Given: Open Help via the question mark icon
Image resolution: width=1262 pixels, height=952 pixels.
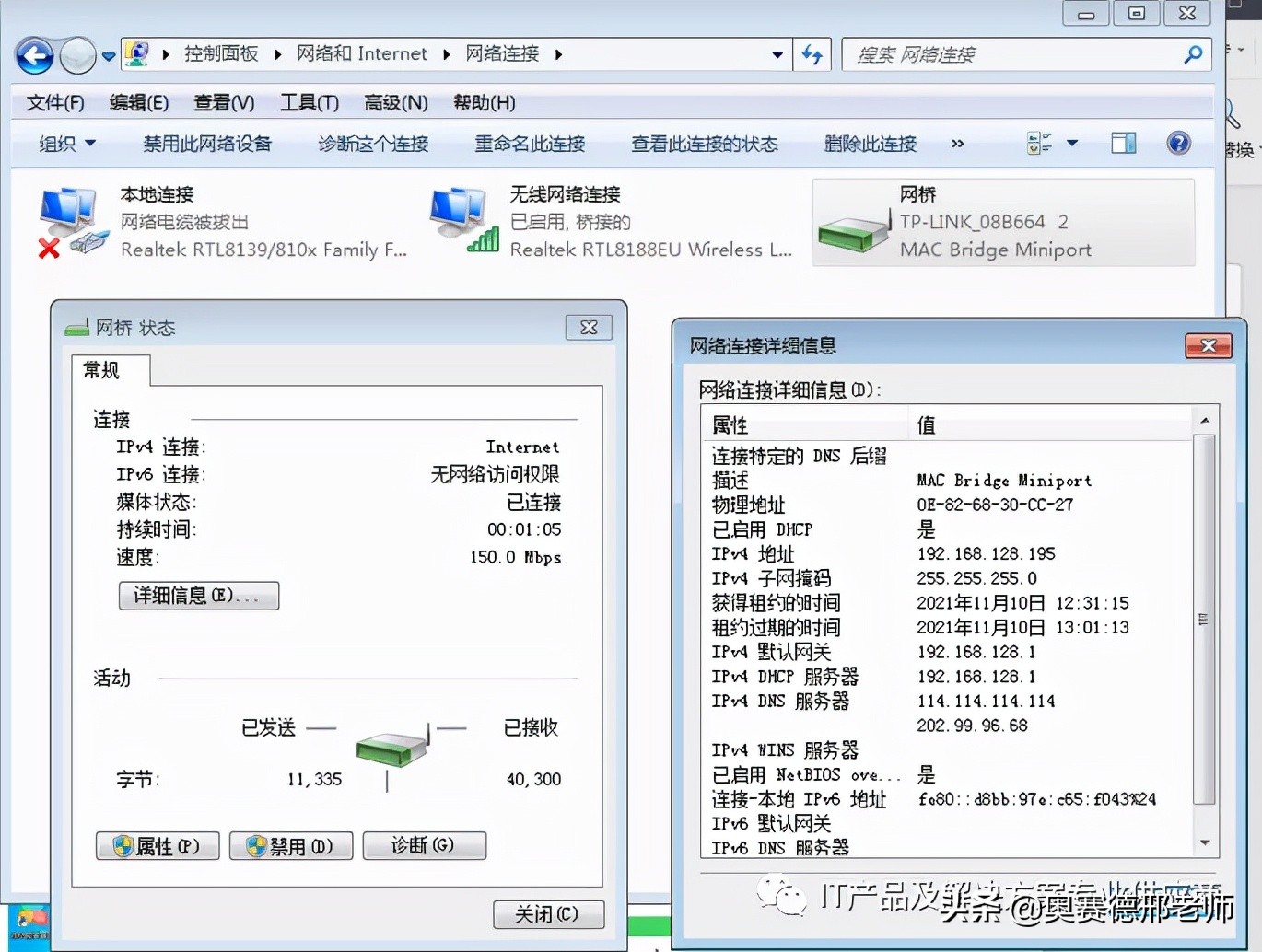Looking at the screenshot, I should (1179, 143).
